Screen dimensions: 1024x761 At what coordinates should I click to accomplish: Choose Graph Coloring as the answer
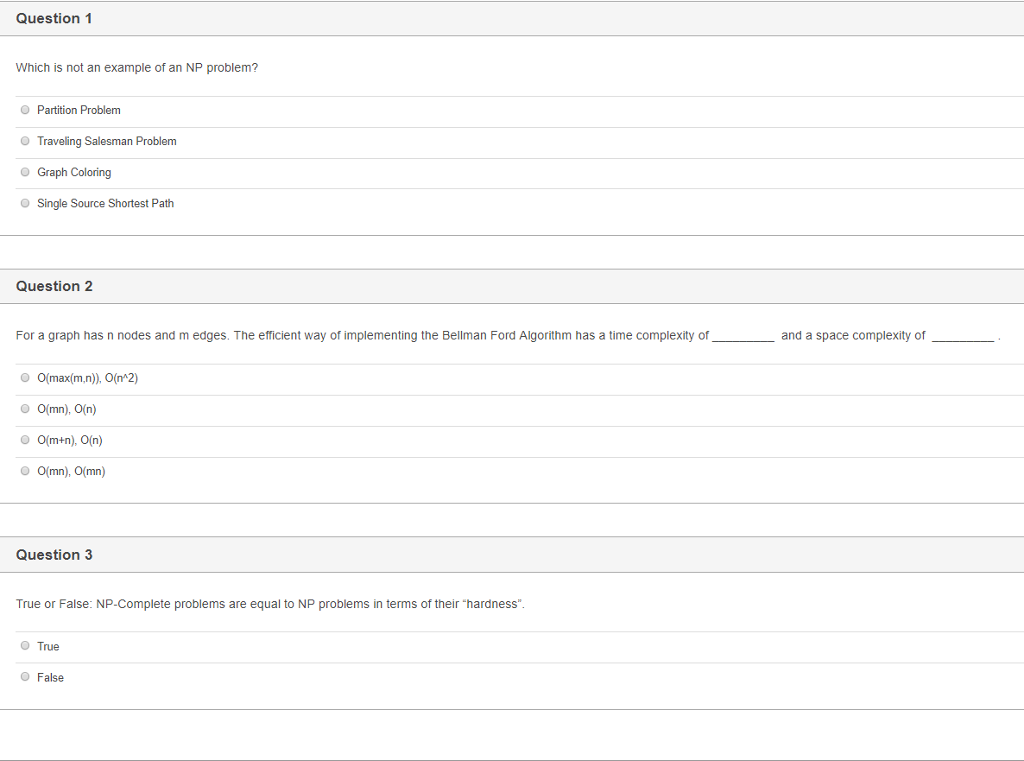[24, 171]
